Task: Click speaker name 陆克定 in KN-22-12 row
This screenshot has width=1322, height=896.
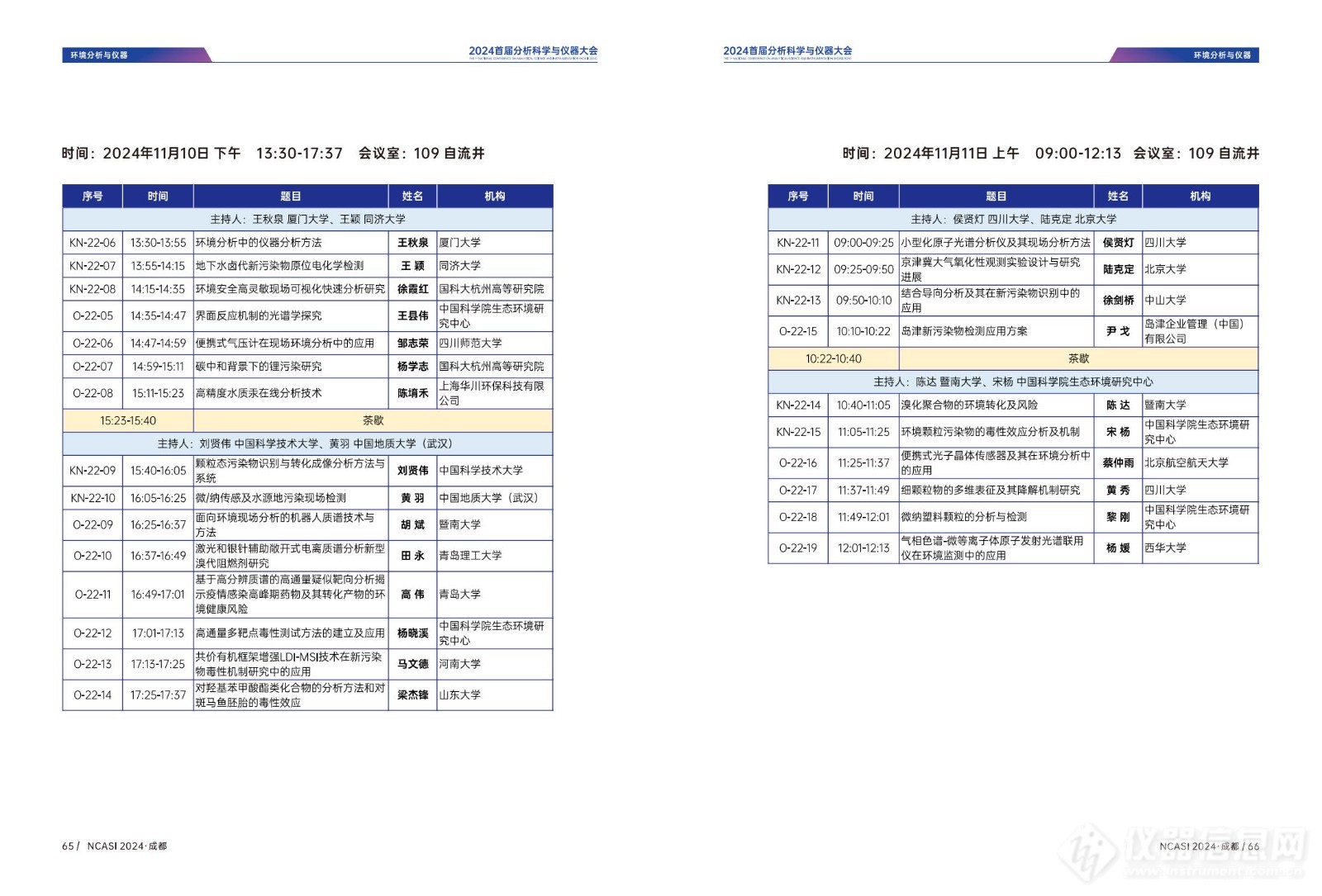Action: pyautogui.click(x=1118, y=269)
